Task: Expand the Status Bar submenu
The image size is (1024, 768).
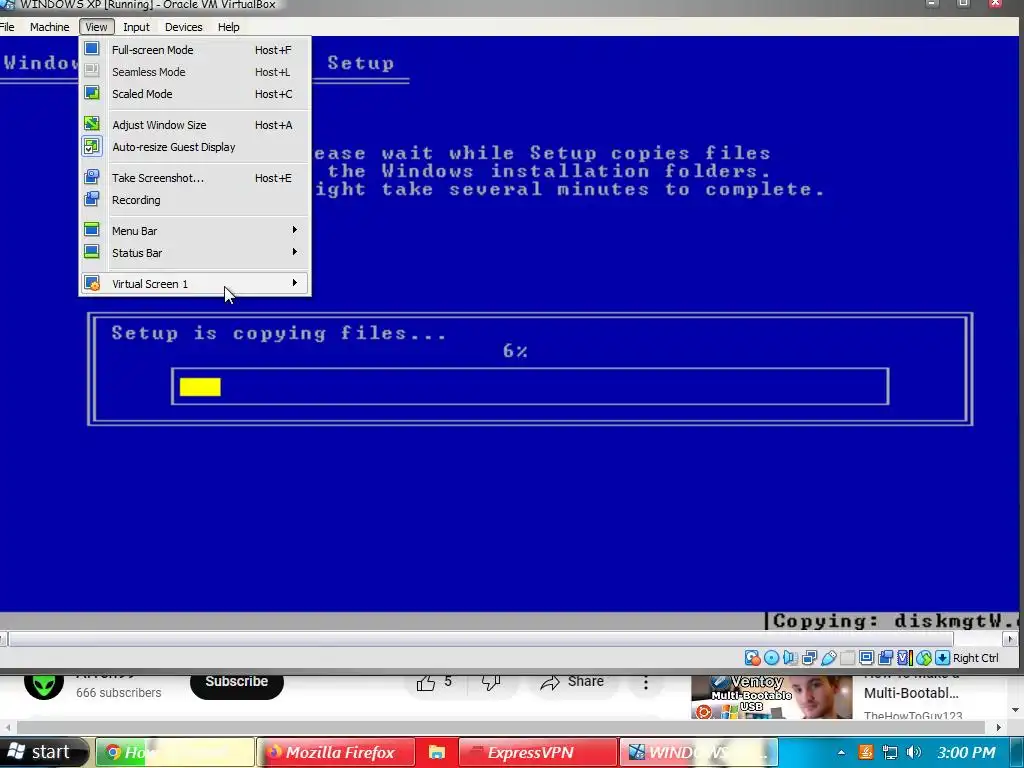Action: tap(195, 253)
